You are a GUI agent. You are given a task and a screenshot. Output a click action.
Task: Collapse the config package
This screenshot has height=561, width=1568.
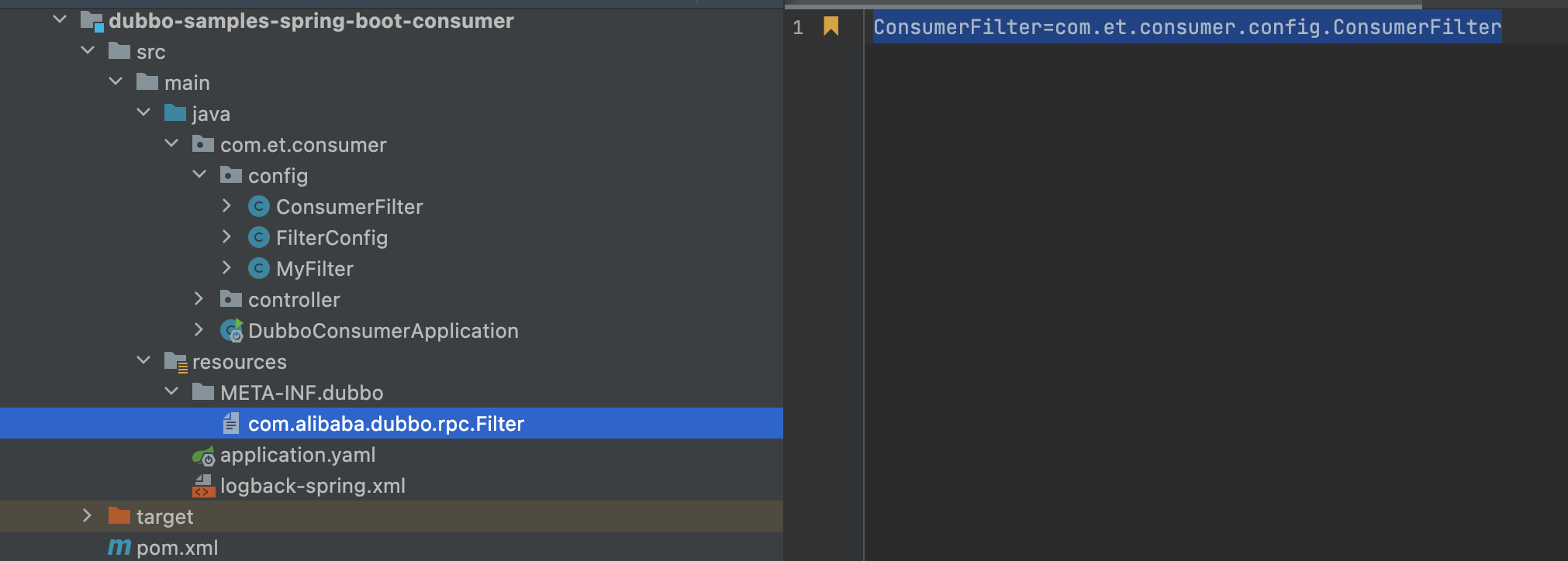tap(199, 174)
